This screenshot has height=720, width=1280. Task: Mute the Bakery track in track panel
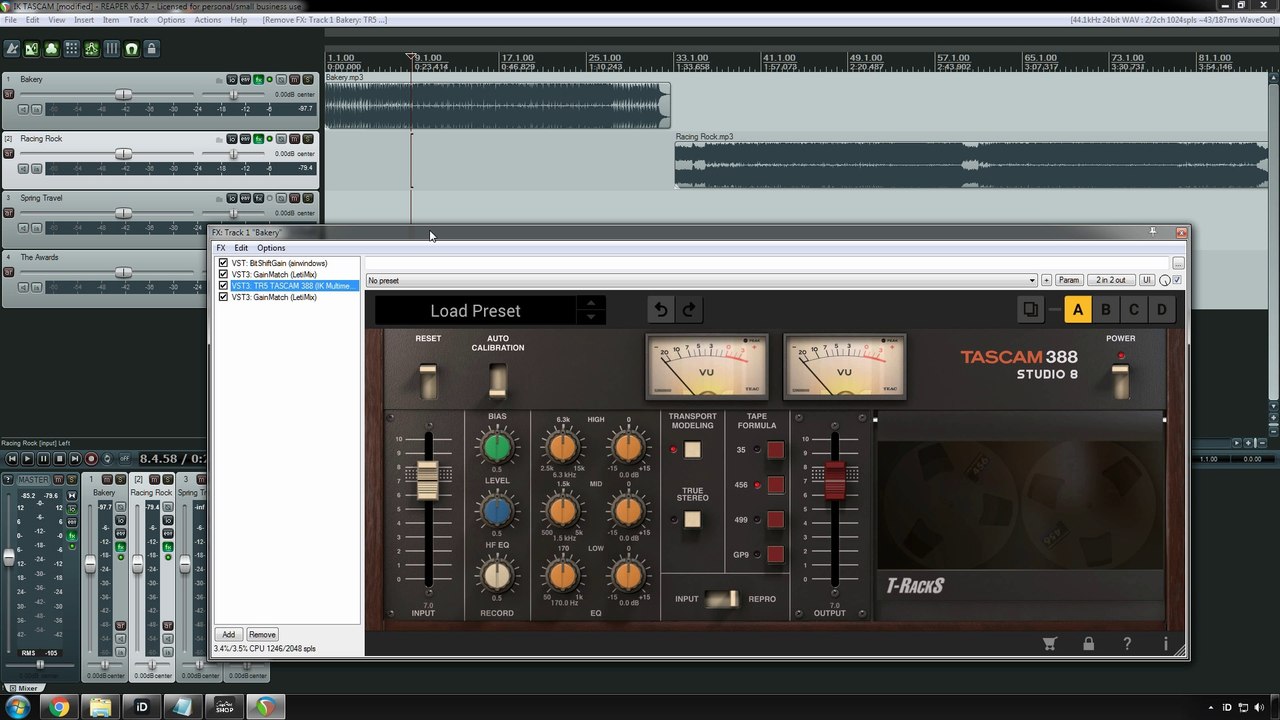point(295,79)
